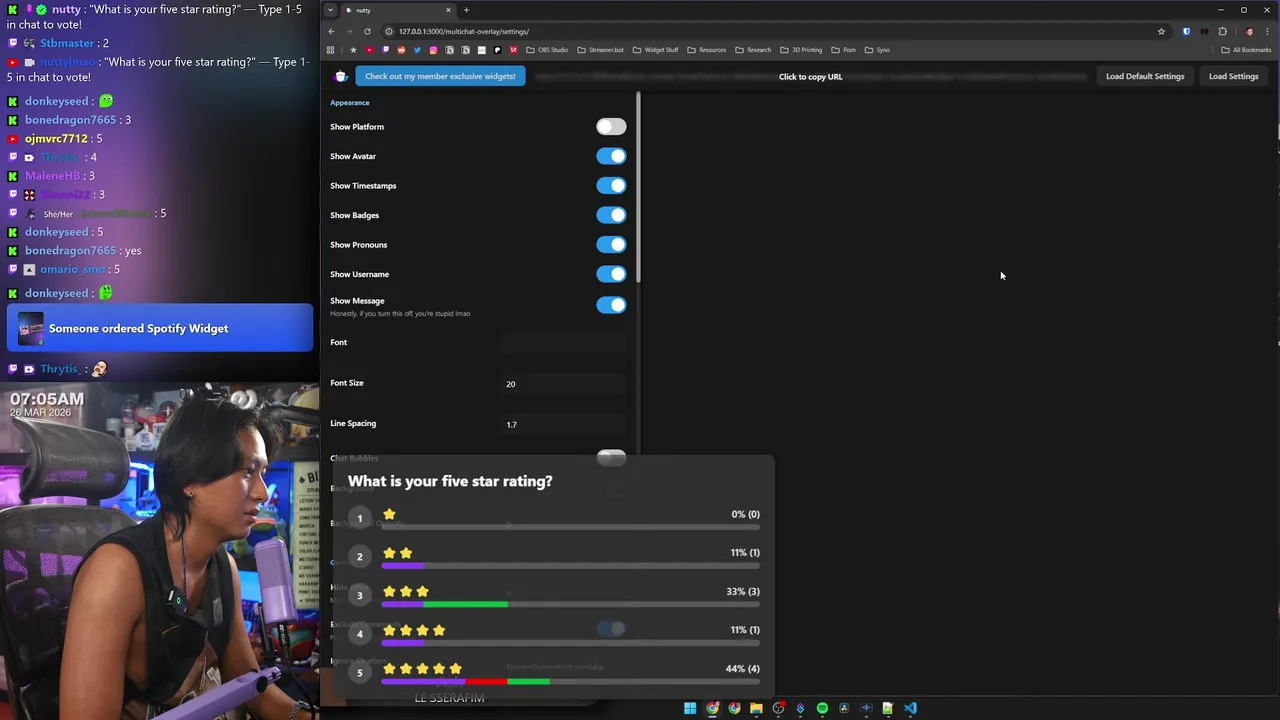Open Visual Studio Code from the taskbar
Screen dimensions: 1280x720
[910, 708]
